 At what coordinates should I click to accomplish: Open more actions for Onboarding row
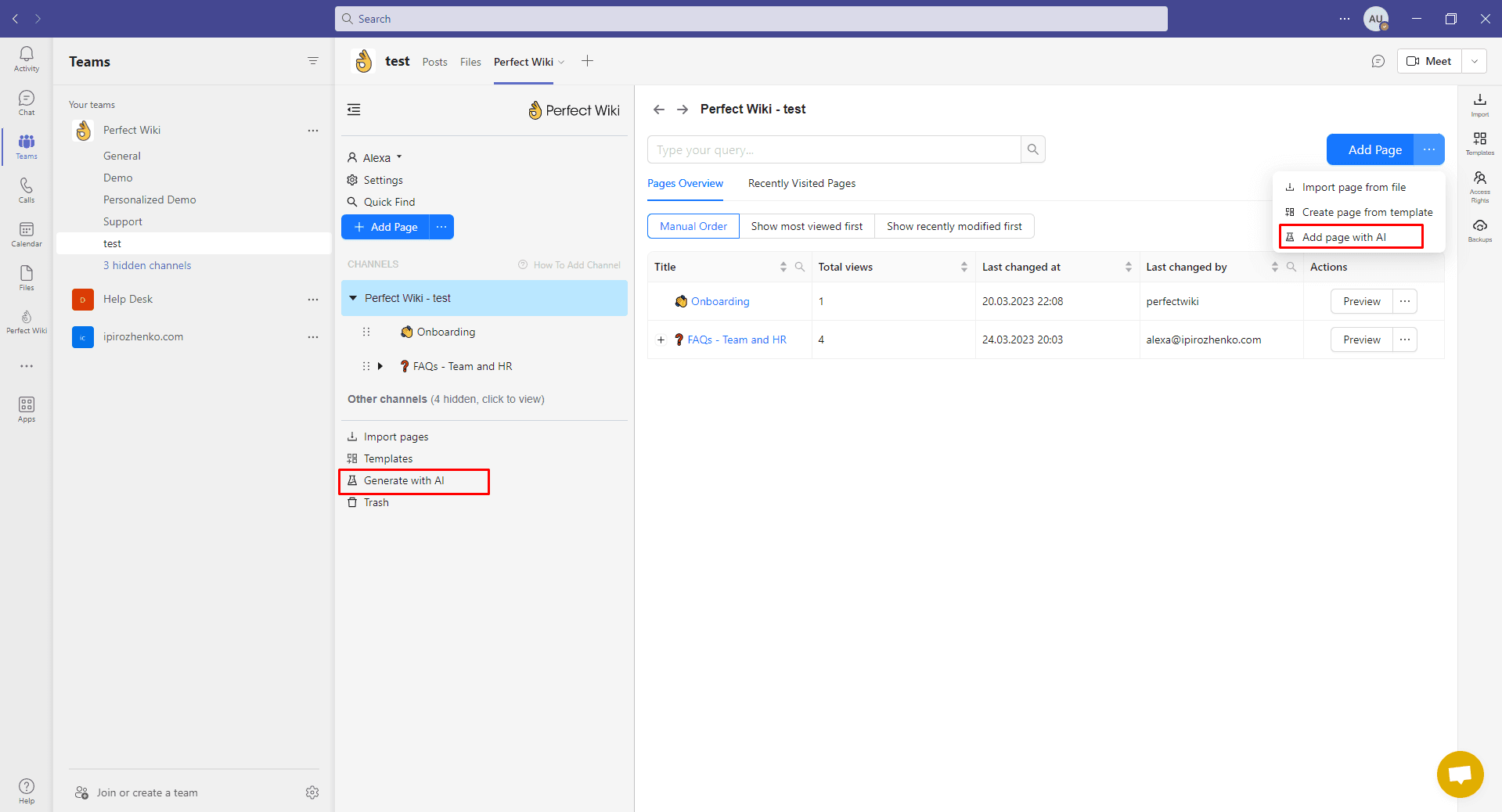tap(1405, 301)
